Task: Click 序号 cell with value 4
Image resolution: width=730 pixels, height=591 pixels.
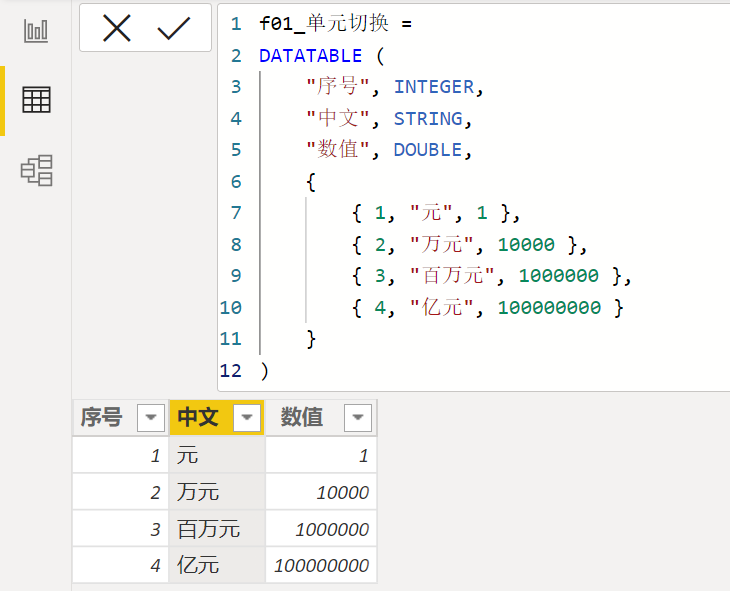Action: 120,565
